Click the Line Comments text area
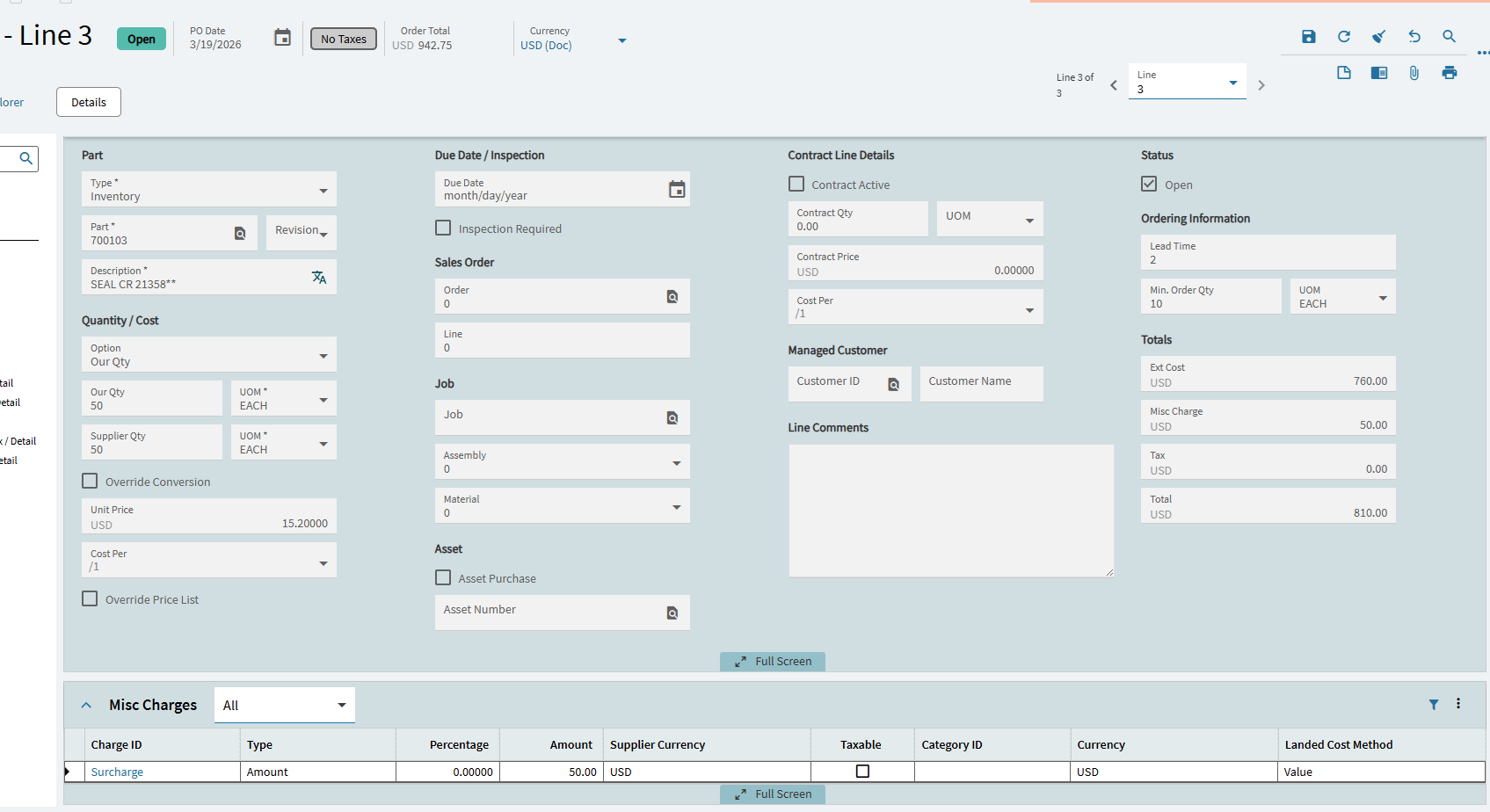This screenshot has width=1490, height=812. (x=951, y=511)
